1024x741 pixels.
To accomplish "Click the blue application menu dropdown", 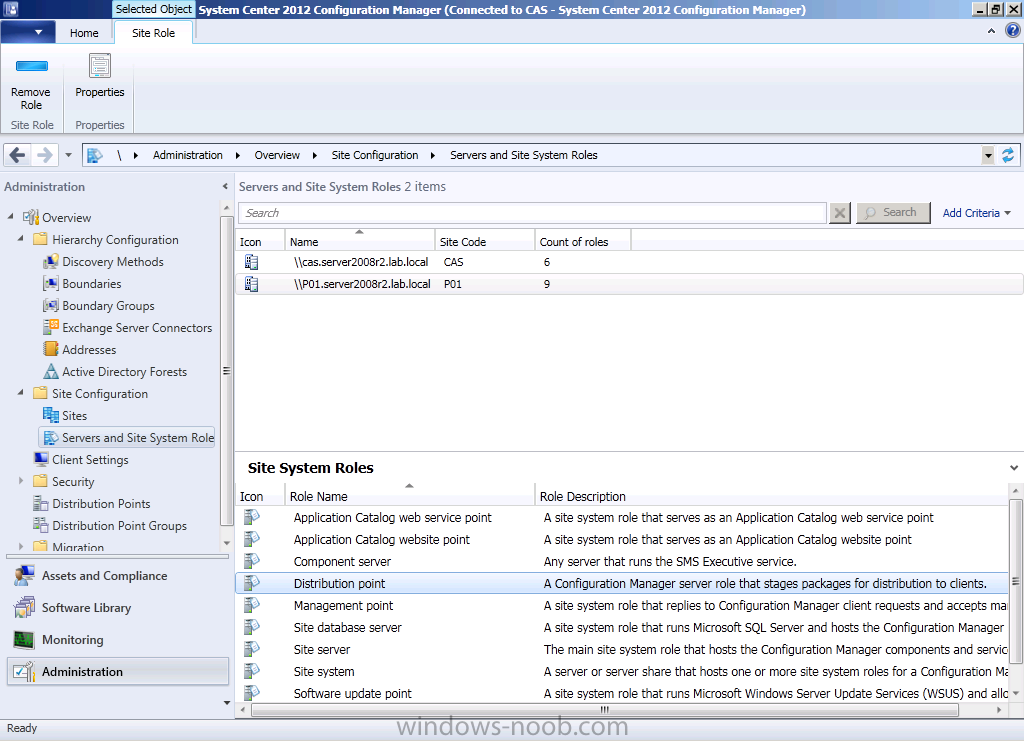I will click(x=28, y=32).
